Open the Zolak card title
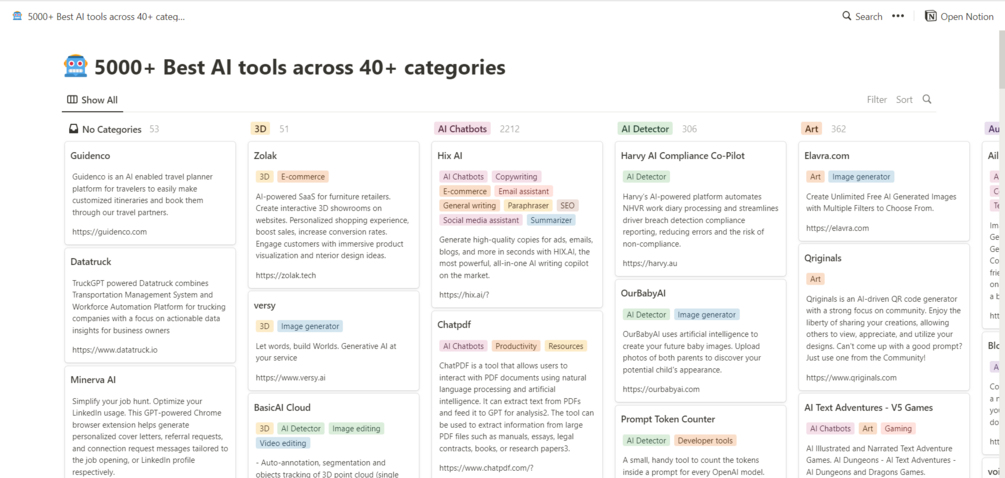 tap(265, 156)
